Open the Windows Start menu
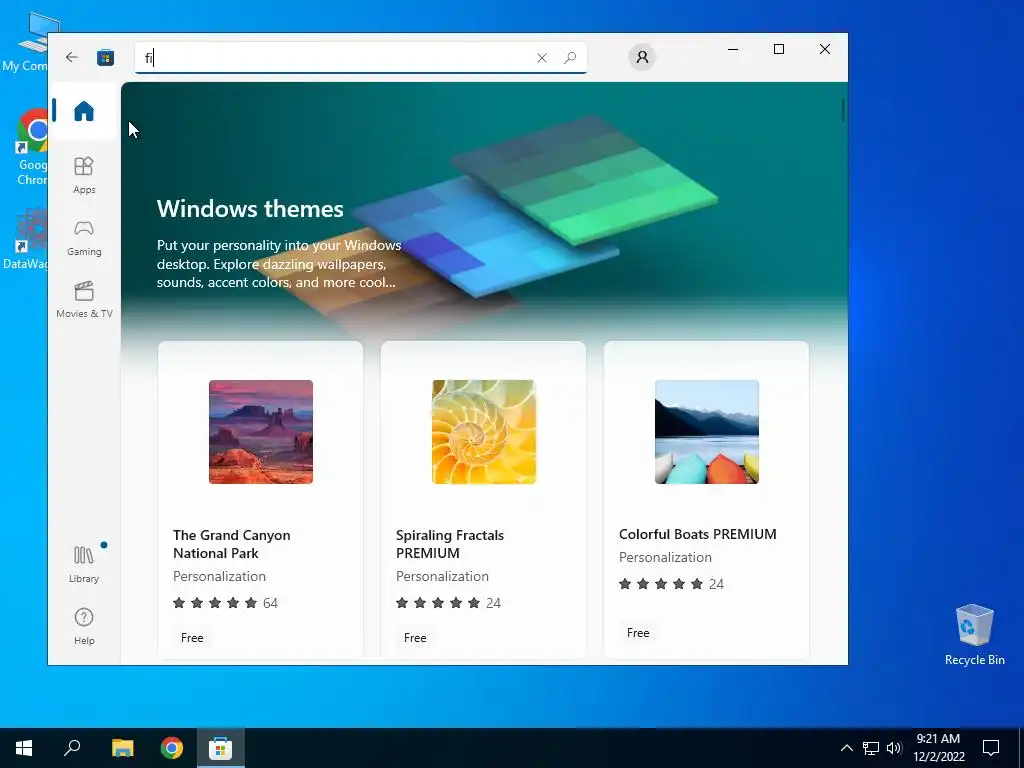The image size is (1024, 768). pos(24,748)
